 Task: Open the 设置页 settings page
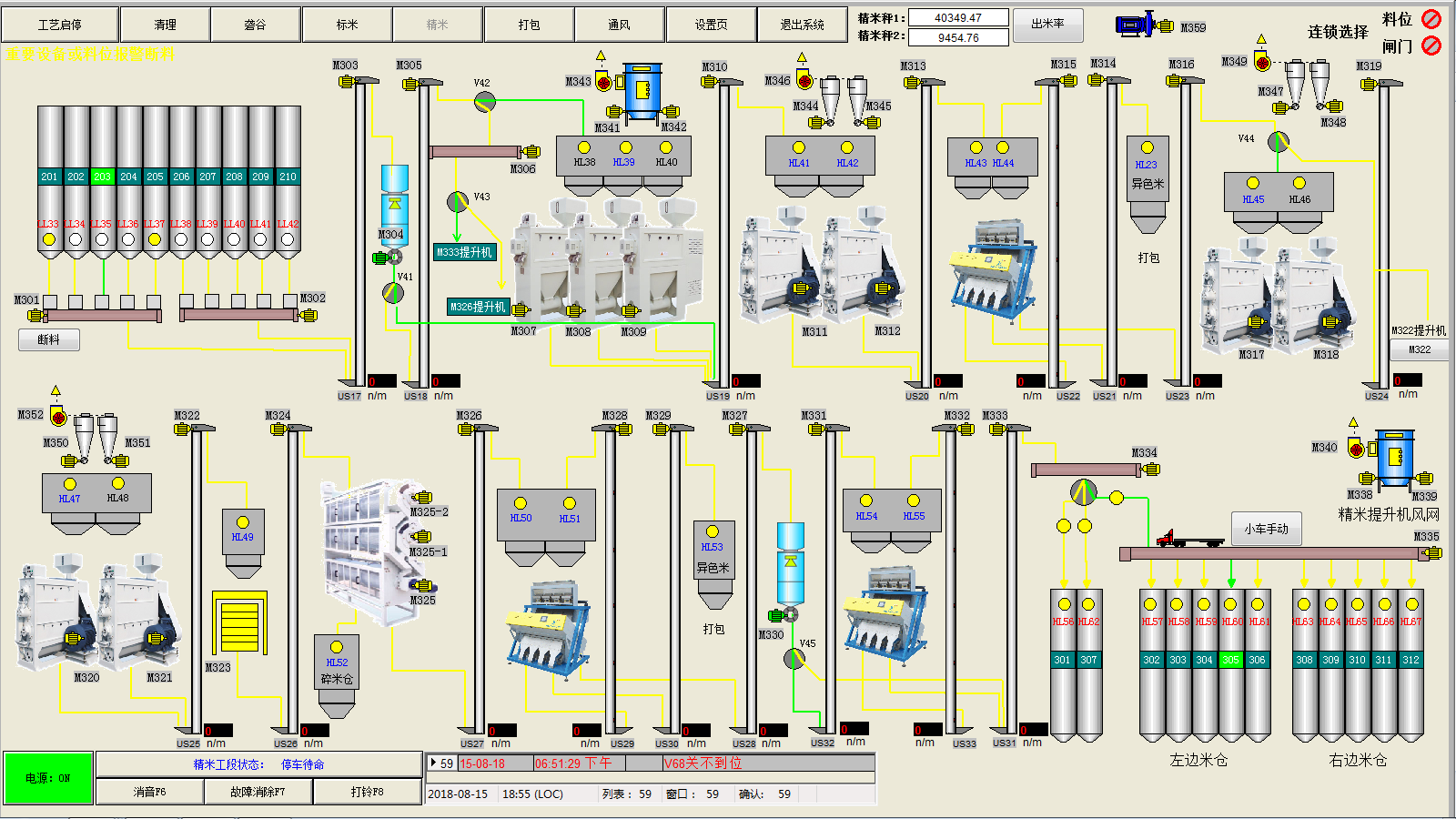[711, 25]
